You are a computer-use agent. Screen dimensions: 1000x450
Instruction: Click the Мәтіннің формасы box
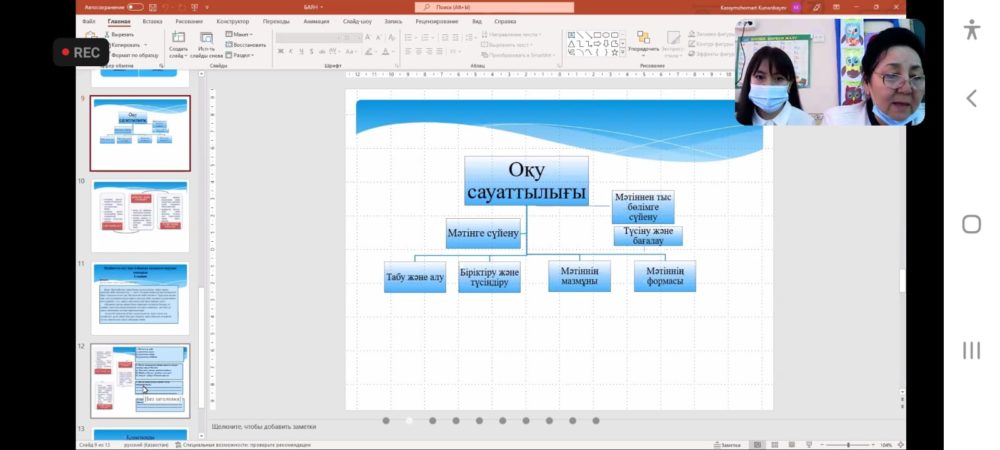665,277
